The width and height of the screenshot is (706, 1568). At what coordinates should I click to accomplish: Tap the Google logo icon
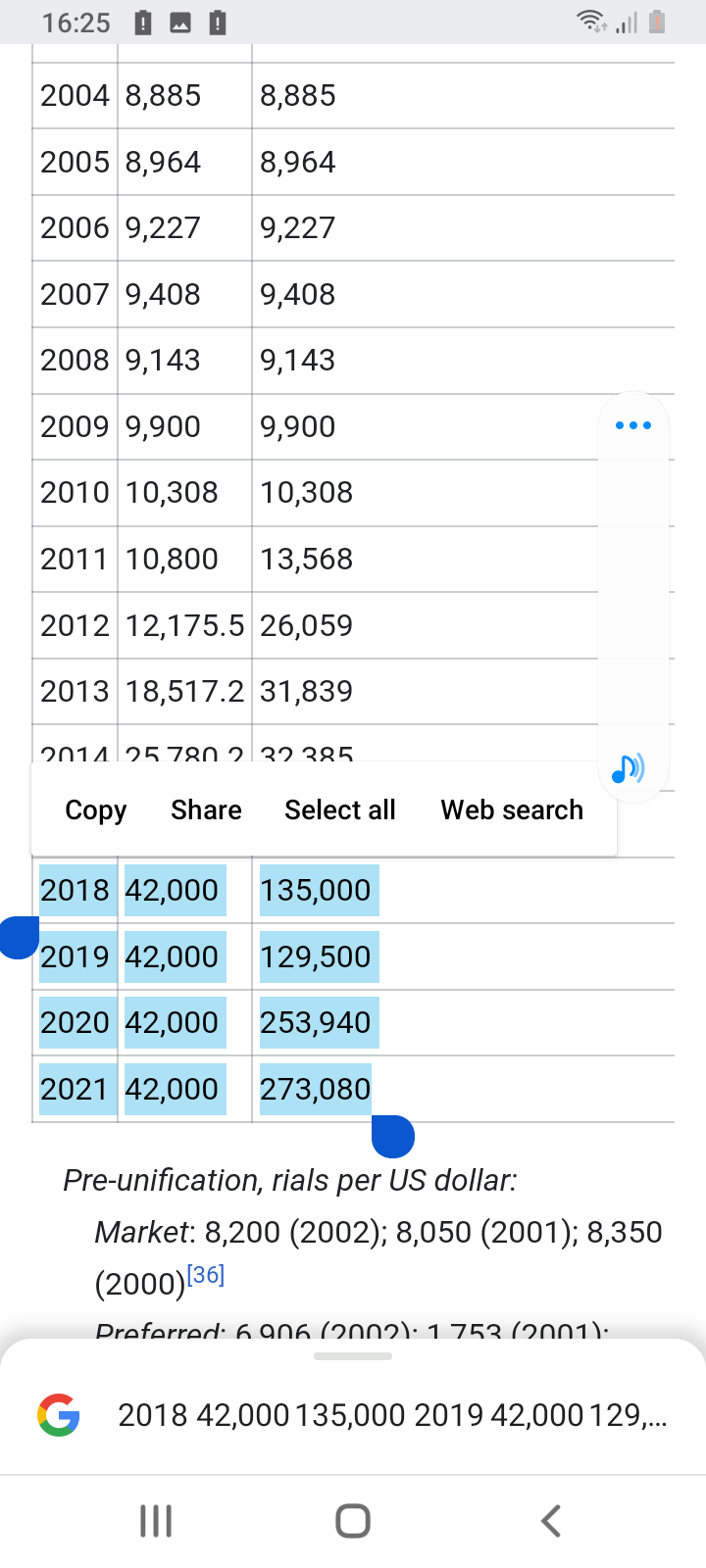(x=59, y=1415)
